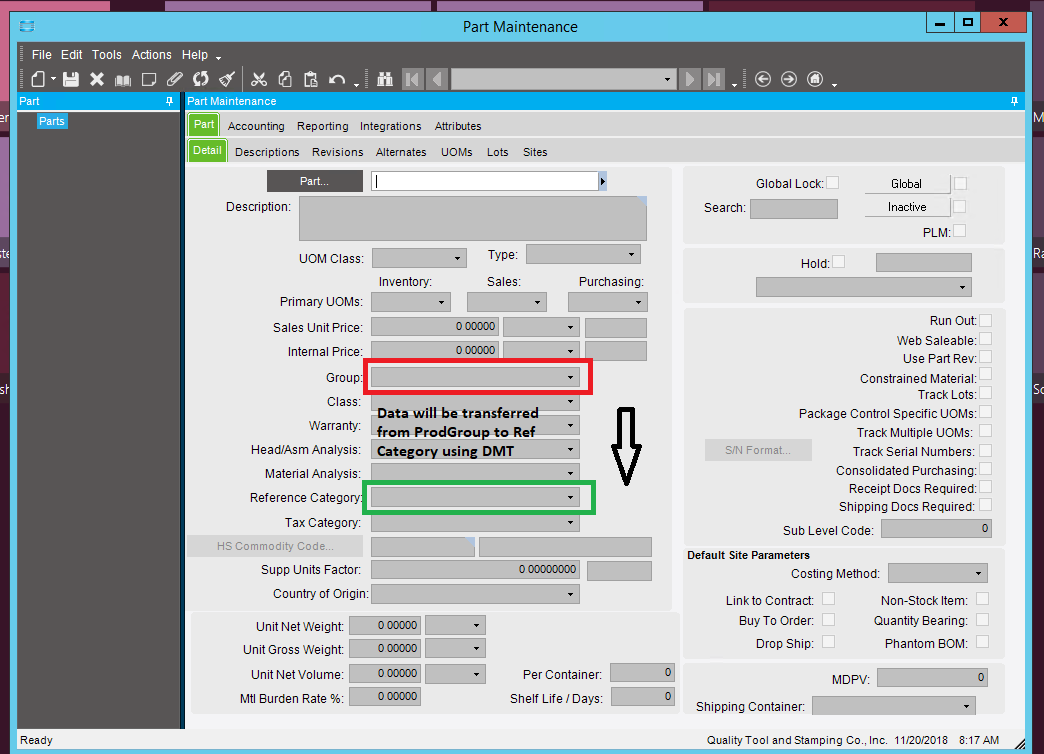Click the Cut scissors icon
Image resolution: width=1044 pixels, height=754 pixels.
pyautogui.click(x=258, y=79)
